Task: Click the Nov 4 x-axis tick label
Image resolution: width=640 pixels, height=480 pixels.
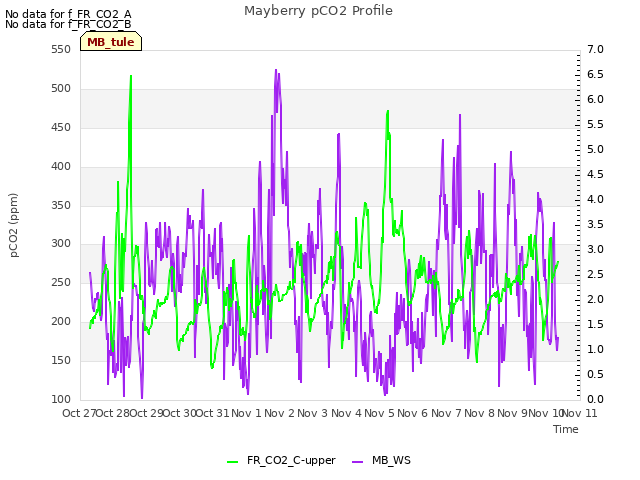Action: pyautogui.click(x=346, y=413)
